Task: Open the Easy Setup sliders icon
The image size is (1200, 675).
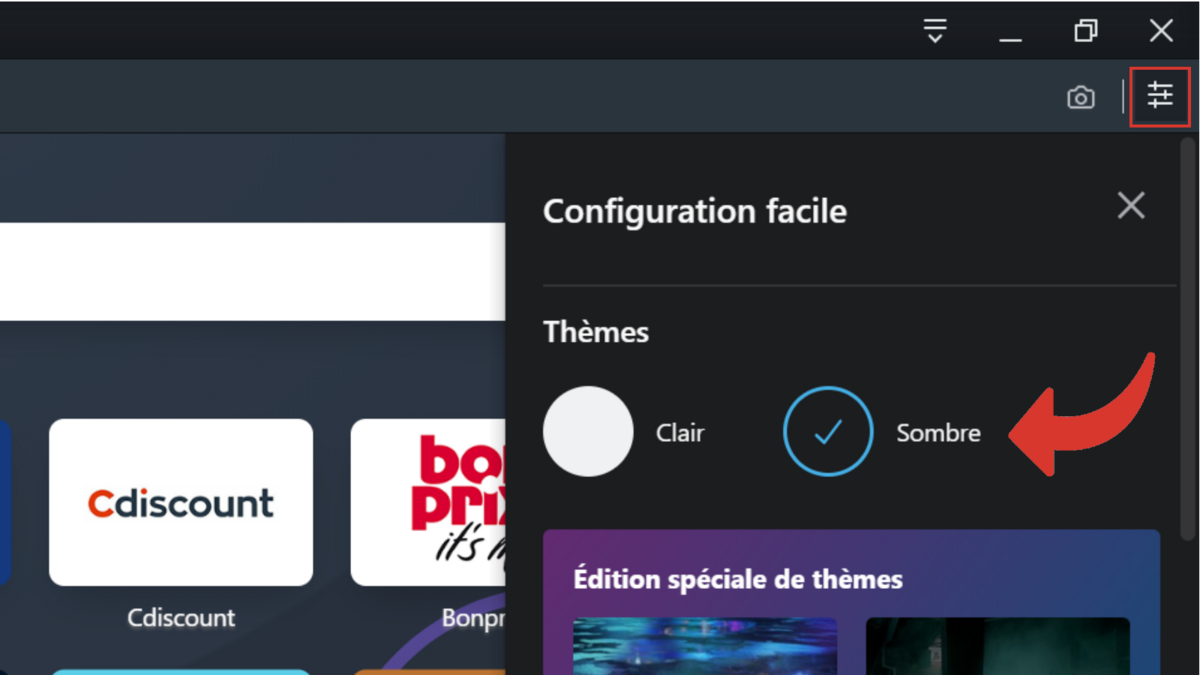Action: (1160, 96)
